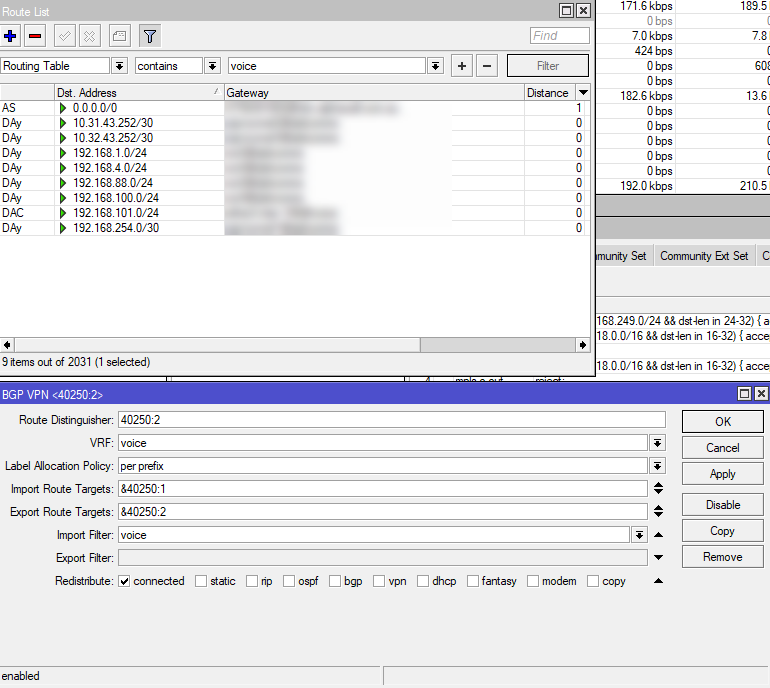Remove selected route with the red minus
770x688 pixels.
click(35, 36)
